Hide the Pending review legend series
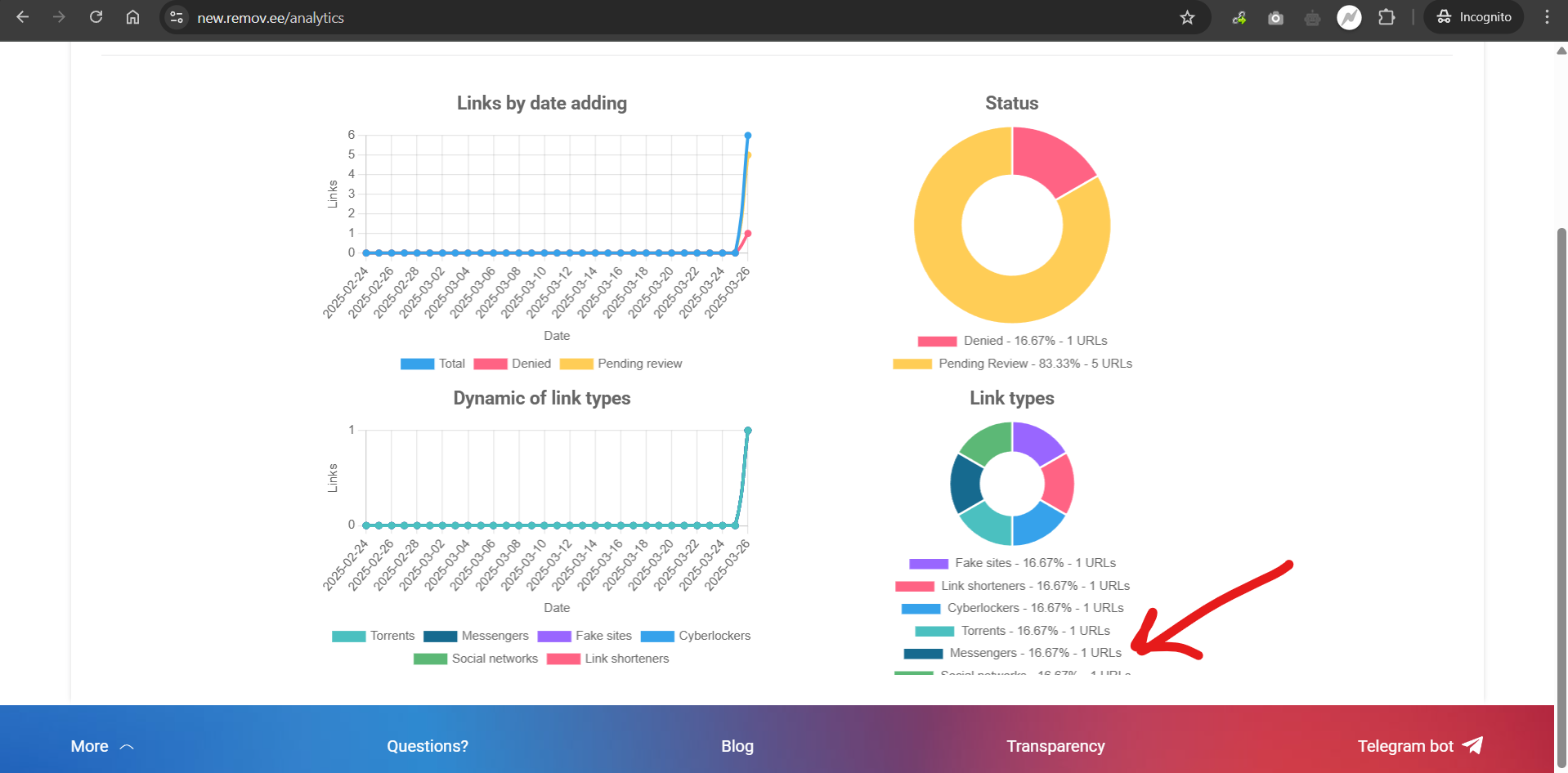The image size is (1568, 773). tap(621, 364)
